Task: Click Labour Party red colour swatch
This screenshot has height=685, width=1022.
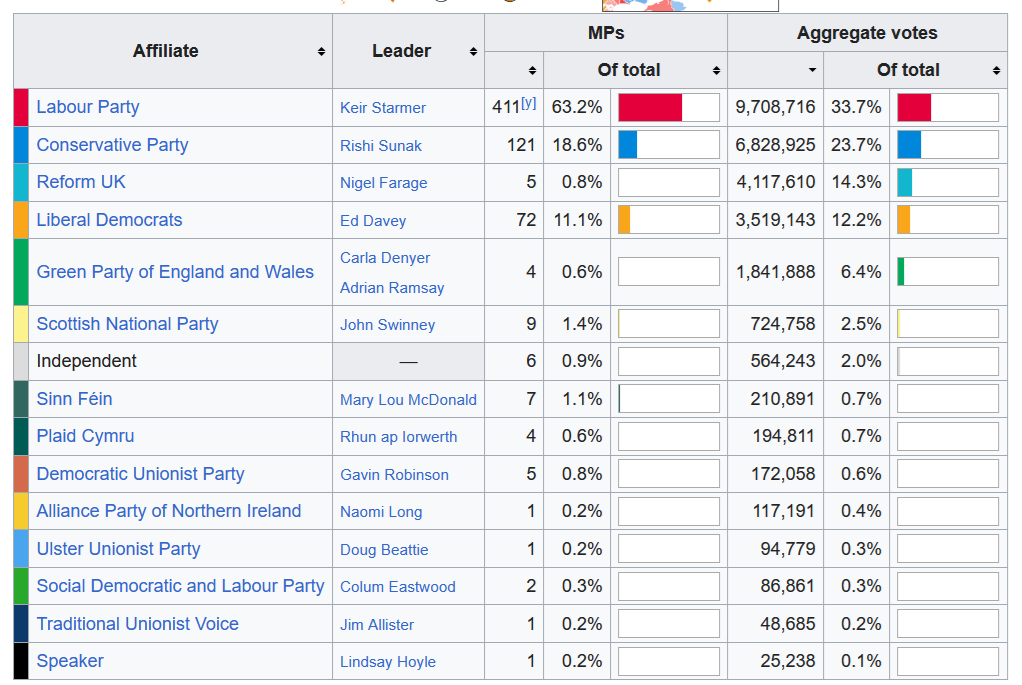Action: tap(21, 108)
